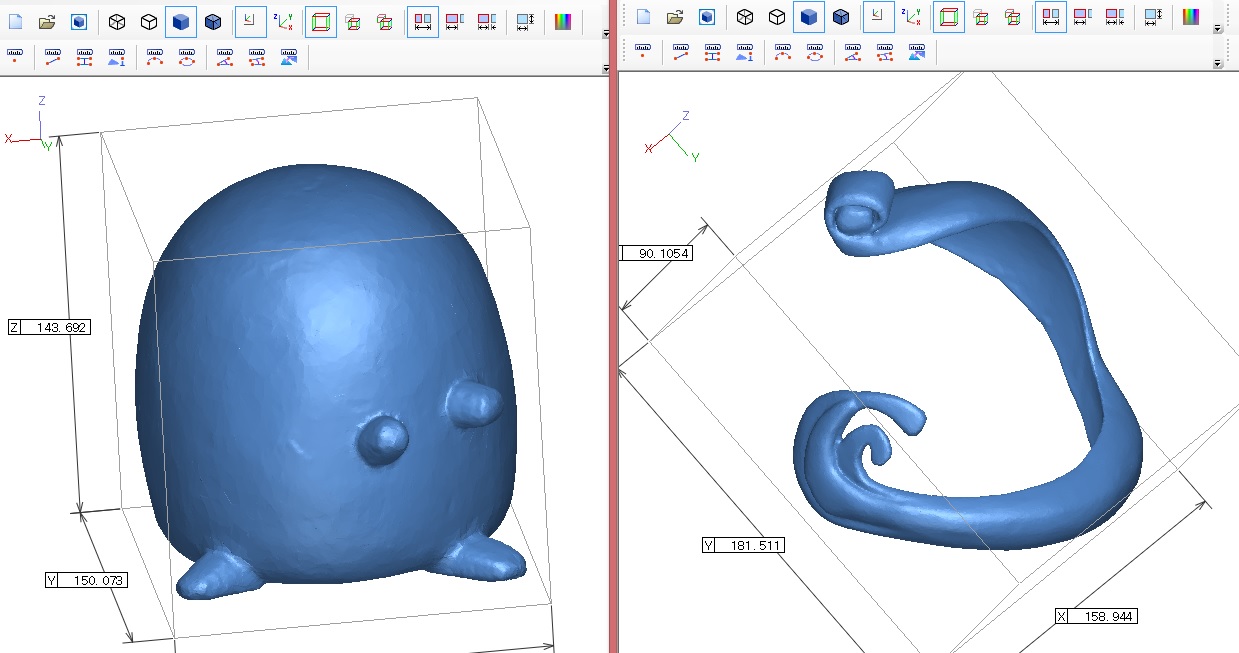This screenshot has width=1239, height=653.
Task: Click second small double-box icon in penguin window
Action: click(385, 21)
